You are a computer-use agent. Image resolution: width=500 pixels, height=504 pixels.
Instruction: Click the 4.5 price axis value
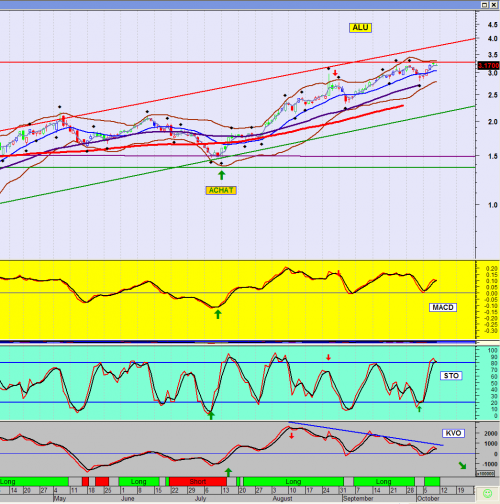point(492,25)
